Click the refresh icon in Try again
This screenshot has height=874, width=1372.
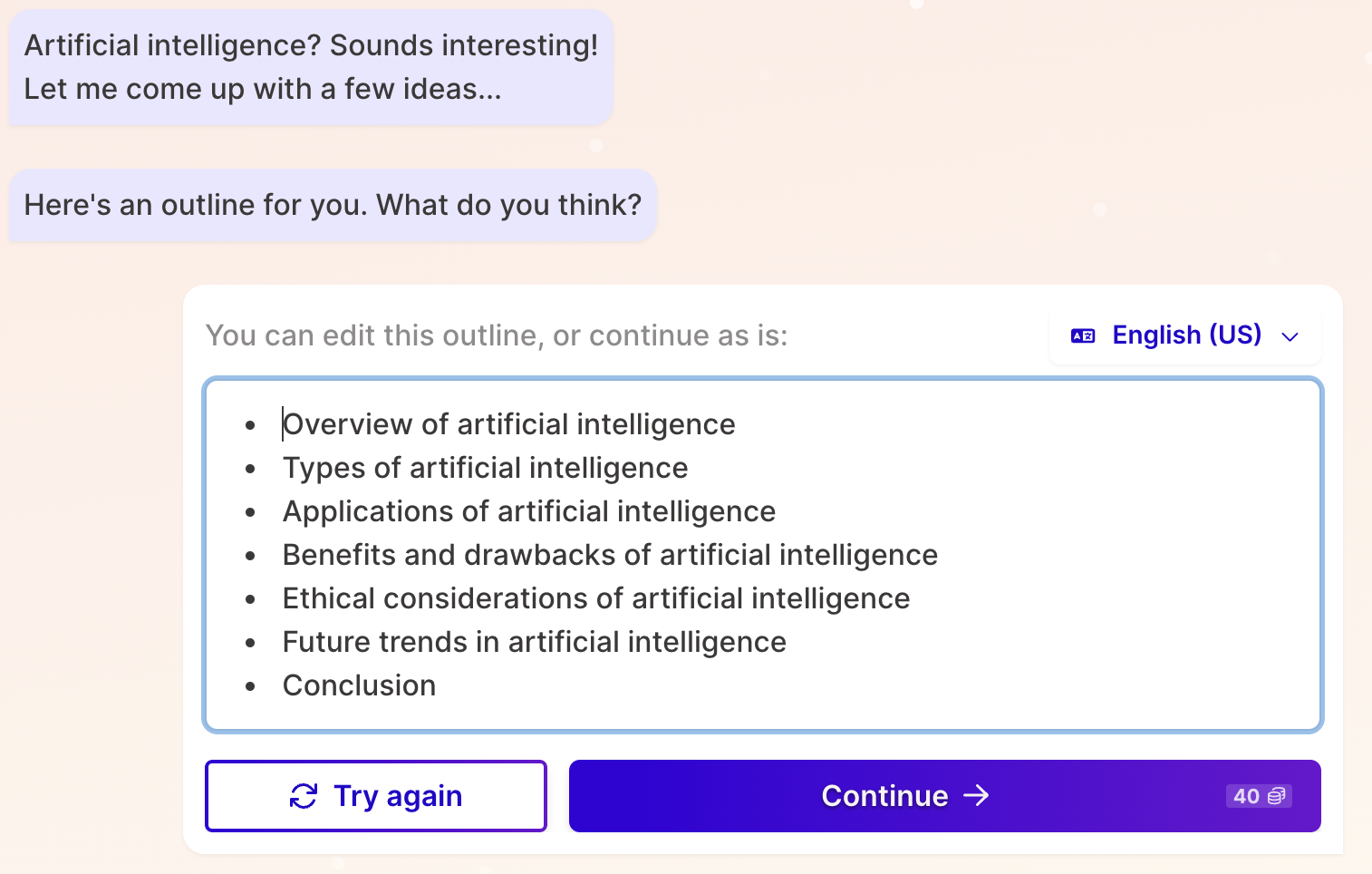click(x=304, y=796)
